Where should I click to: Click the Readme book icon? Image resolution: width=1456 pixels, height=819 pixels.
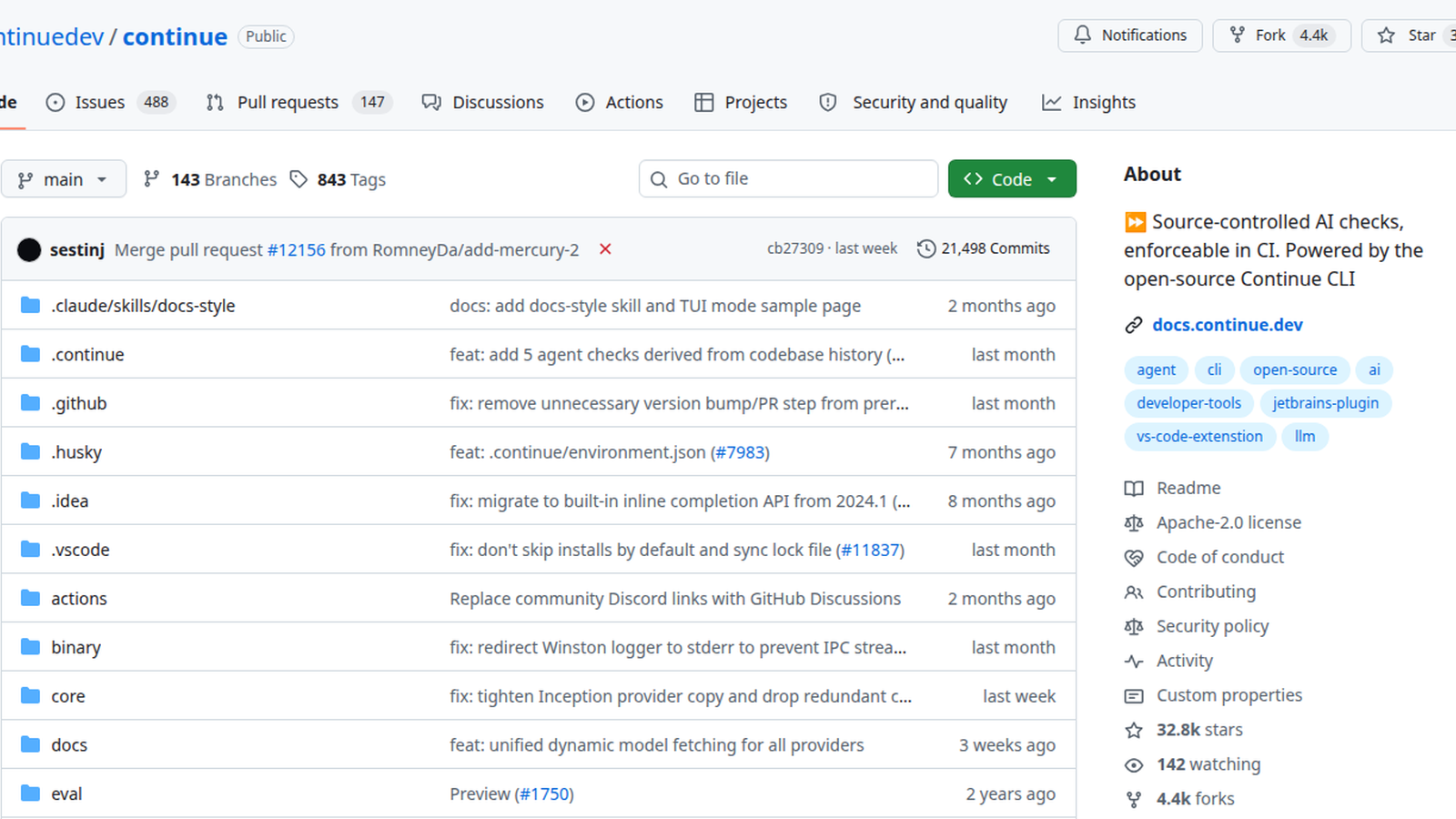point(1134,489)
